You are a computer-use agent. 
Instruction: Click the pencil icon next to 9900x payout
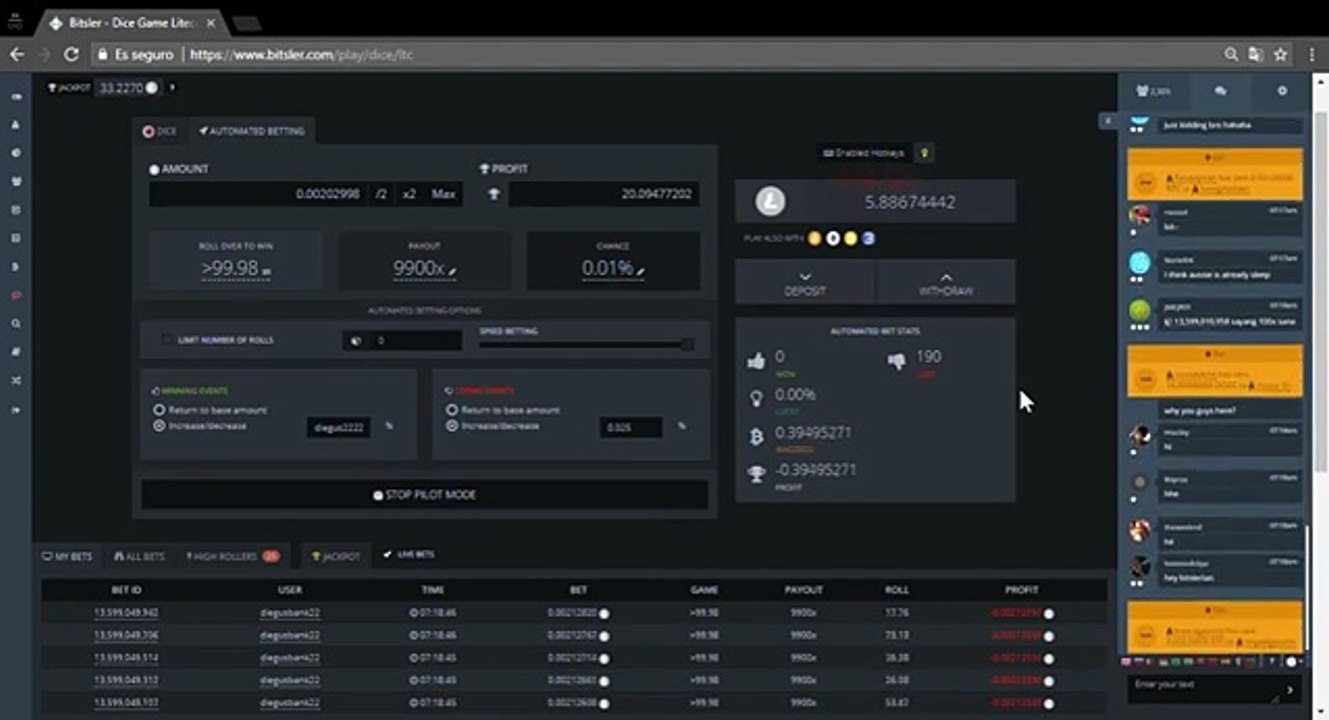pyautogui.click(x=452, y=270)
